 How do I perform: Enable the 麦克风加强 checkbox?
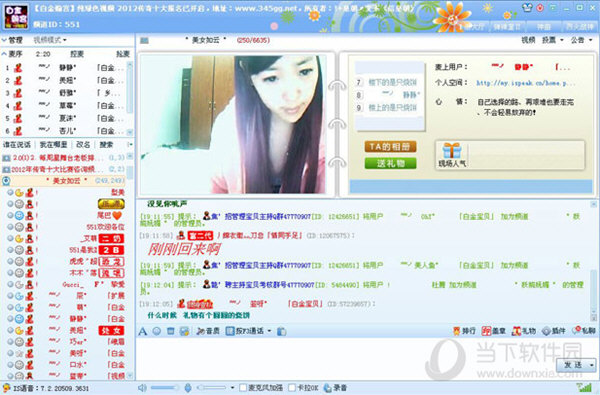click(x=243, y=388)
